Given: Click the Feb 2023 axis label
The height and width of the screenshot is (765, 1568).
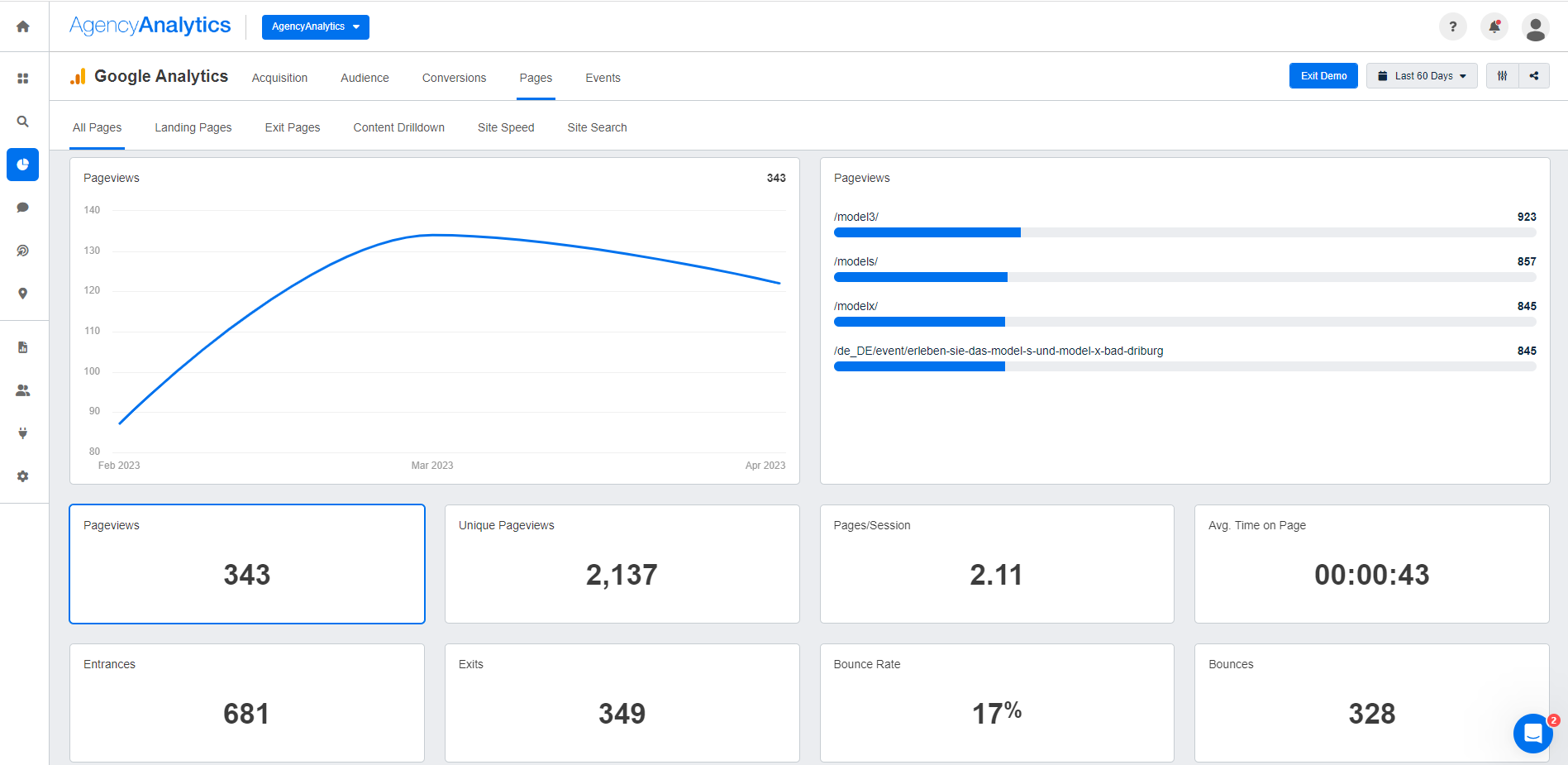Looking at the screenshot, I should pyautogui.click(x=119, y=466).
